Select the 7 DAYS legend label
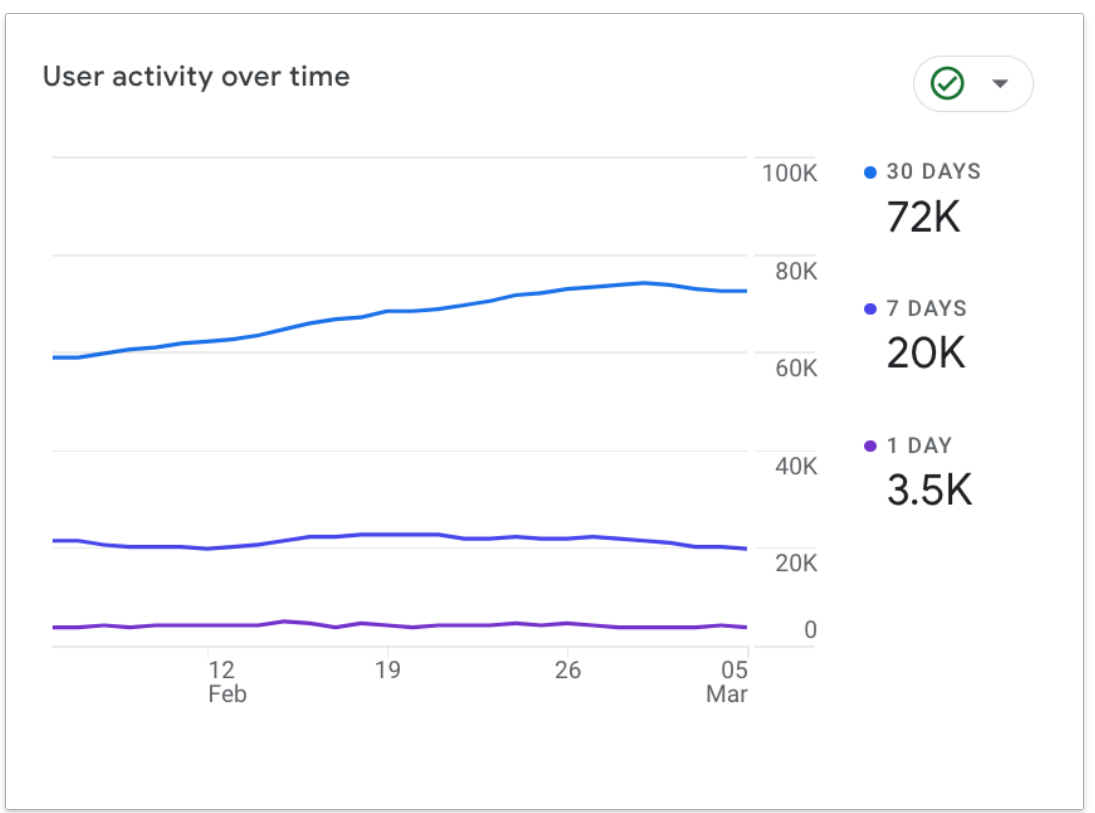The height and width of the screenshot is (813, 1095). point(927,309)
